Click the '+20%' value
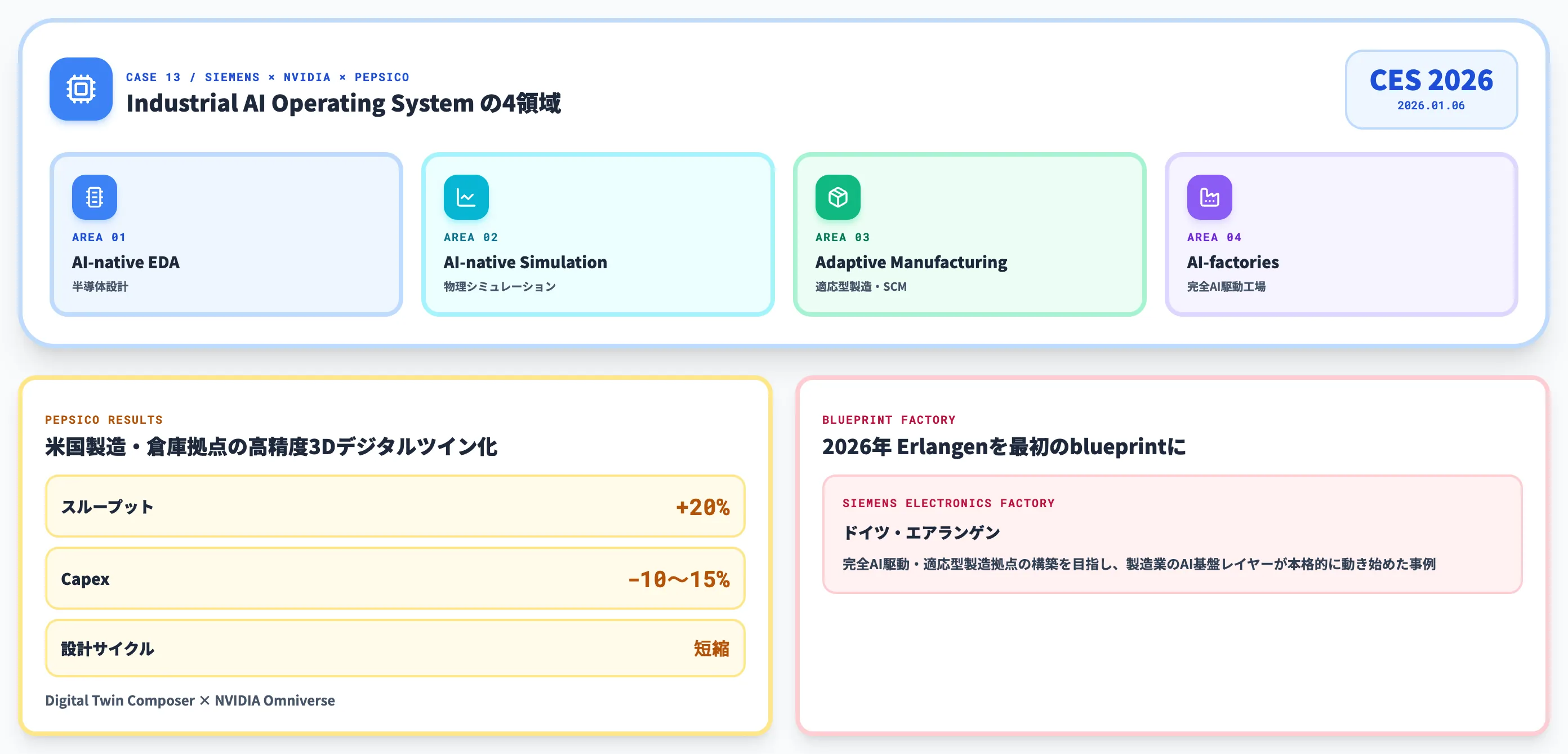 pyautogui.click(x=702, y=507)
